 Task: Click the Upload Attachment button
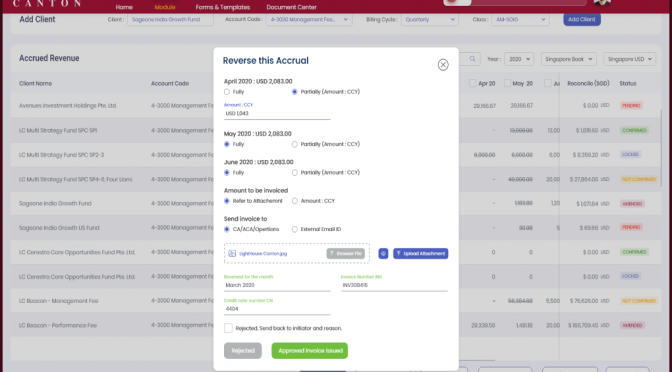[x=420, y=254]
